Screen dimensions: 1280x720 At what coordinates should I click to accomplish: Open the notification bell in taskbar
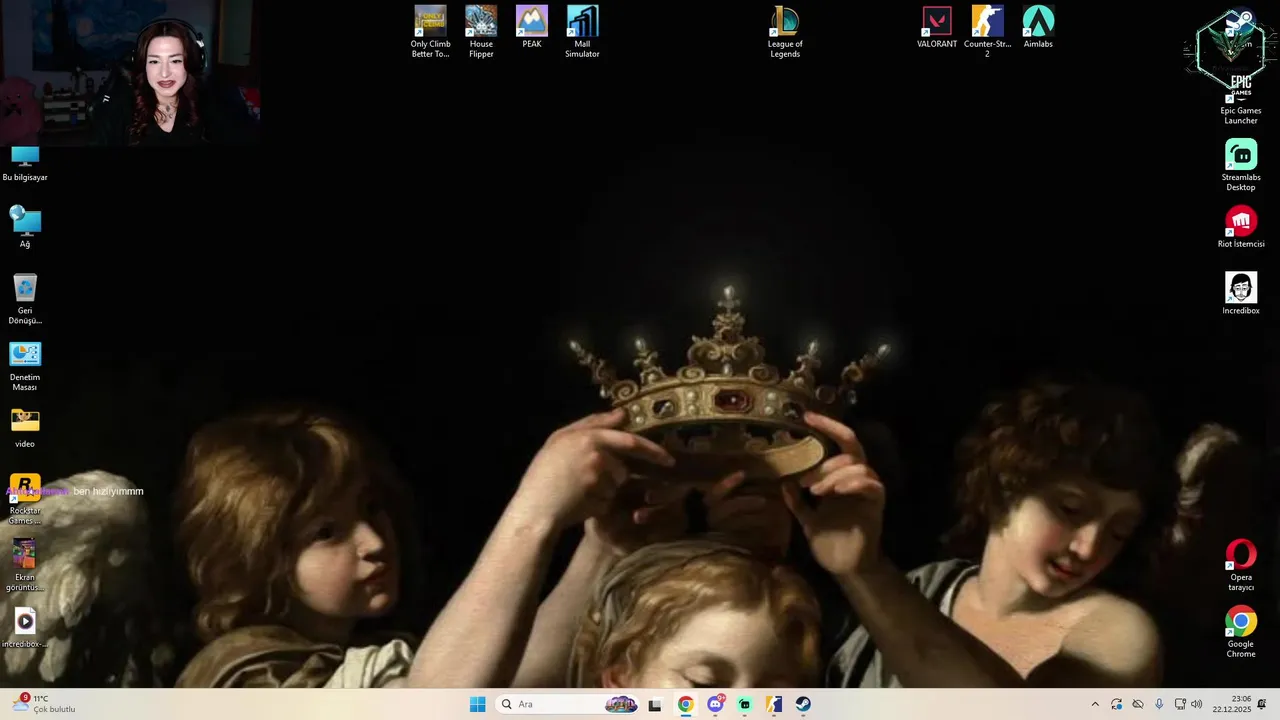(1262, 704)
